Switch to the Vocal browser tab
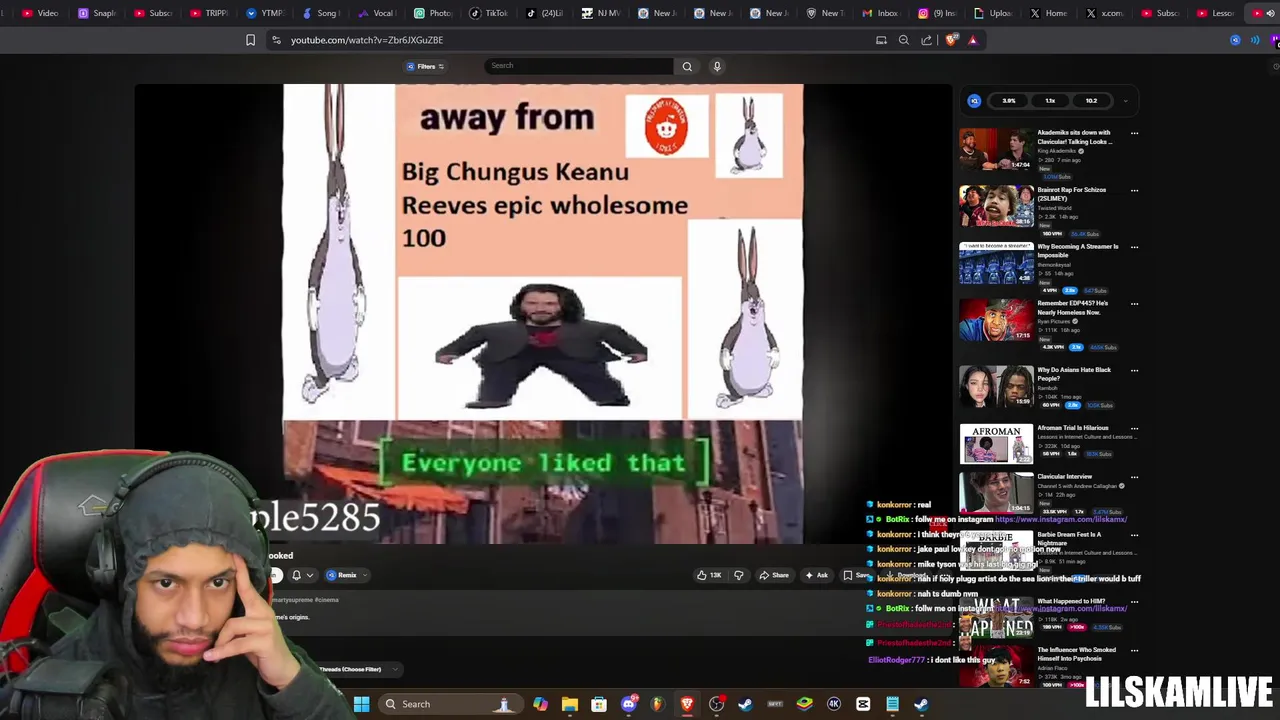1280x720 pixels. click(x=376, y=13)
